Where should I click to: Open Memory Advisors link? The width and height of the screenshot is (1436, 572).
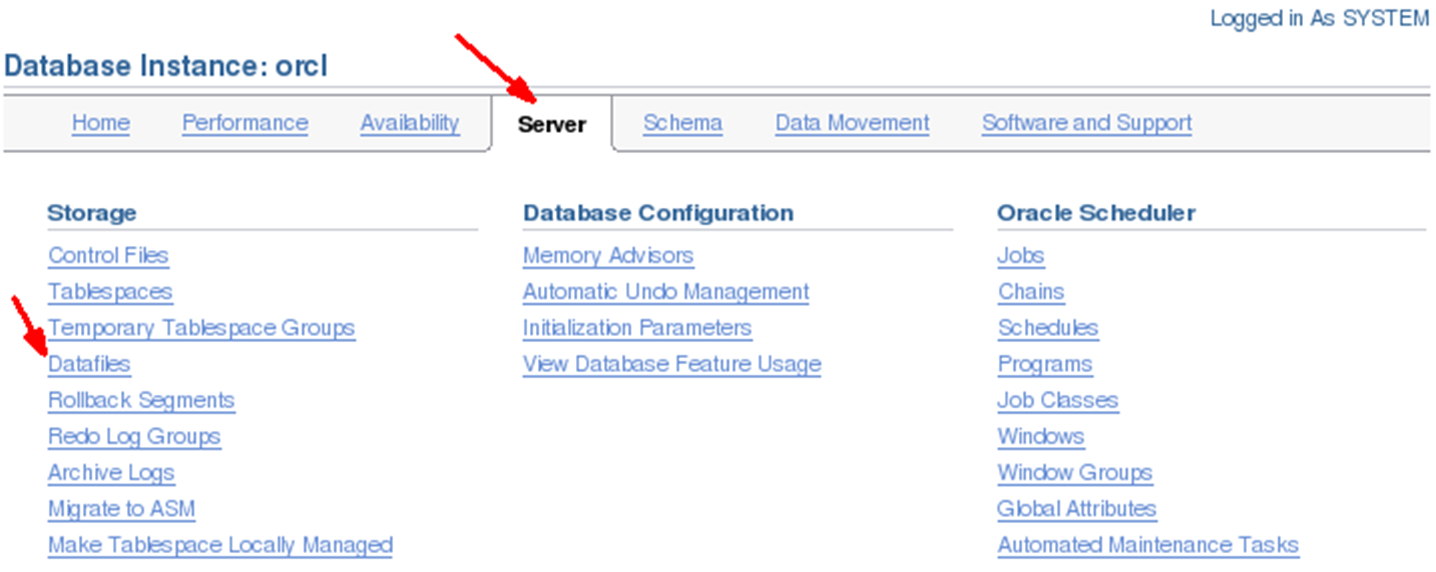tap(608, 256)
